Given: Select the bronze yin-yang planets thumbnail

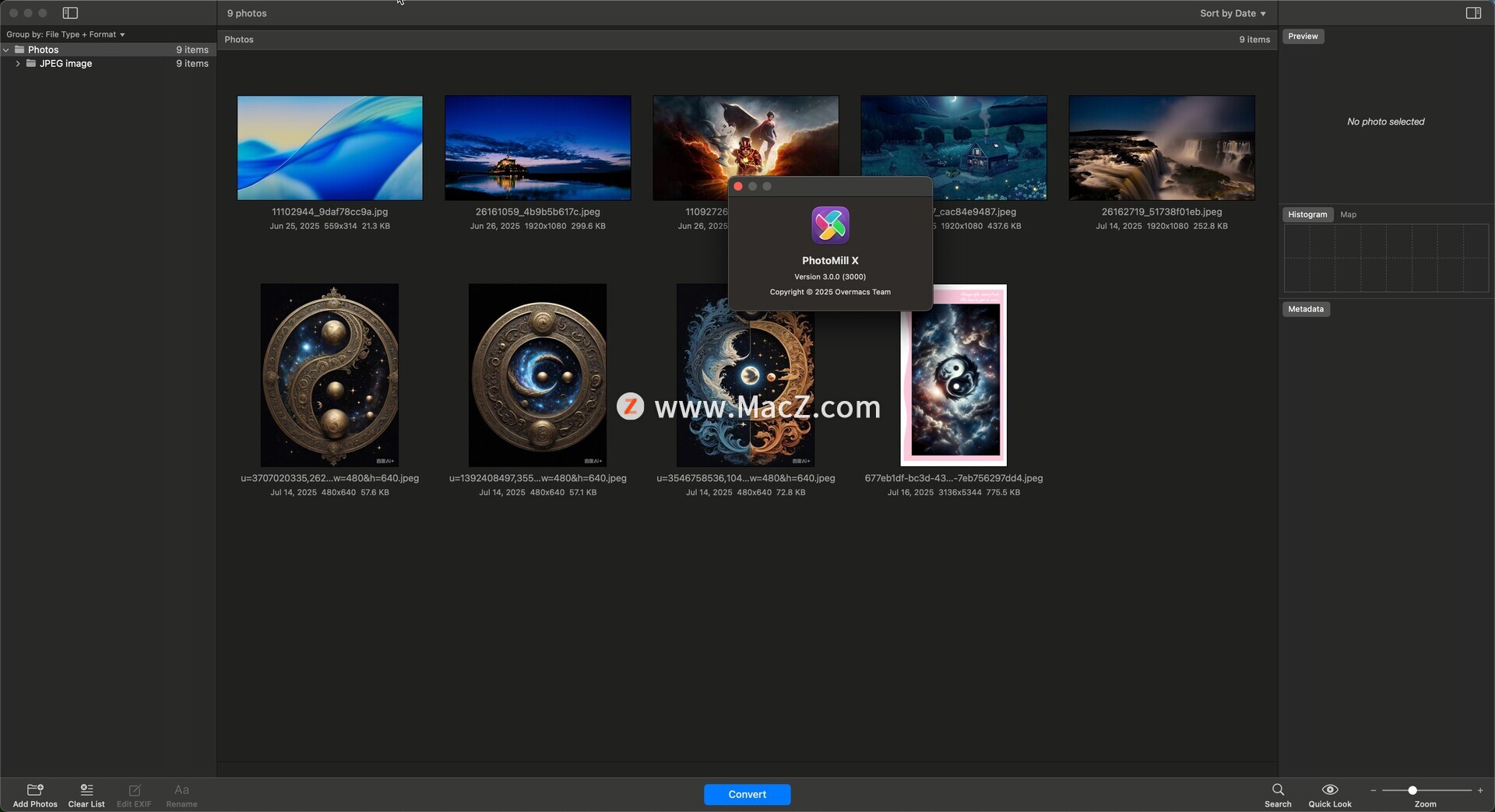Looking at the screenshot, I should 329,375.
